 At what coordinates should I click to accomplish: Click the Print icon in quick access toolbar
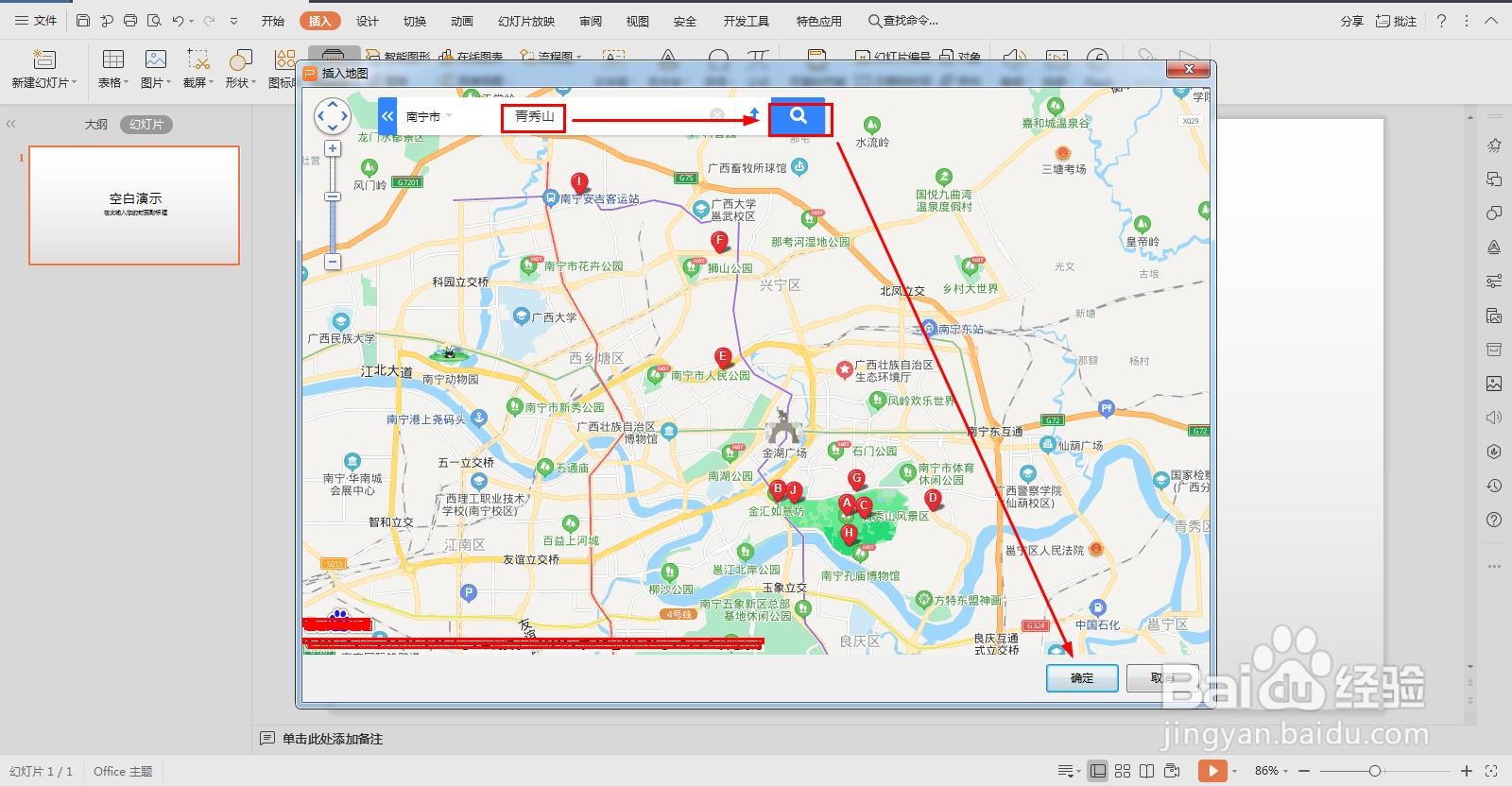click(x=130, y=20)
